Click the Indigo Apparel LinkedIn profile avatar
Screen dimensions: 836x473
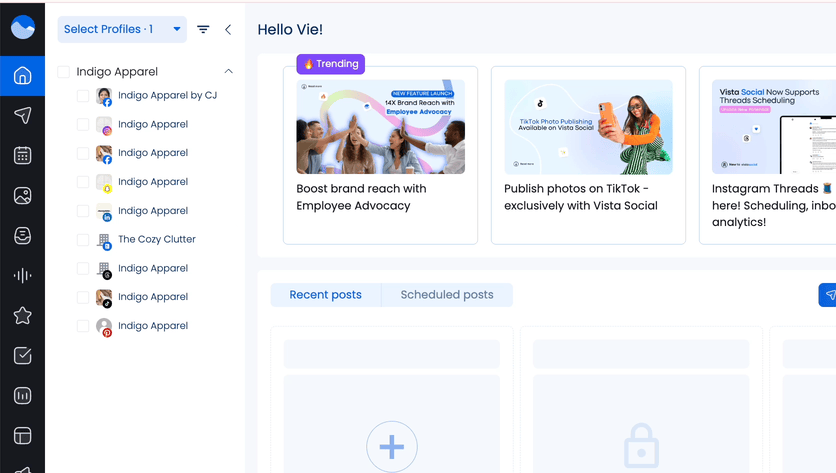pos(104,211)
